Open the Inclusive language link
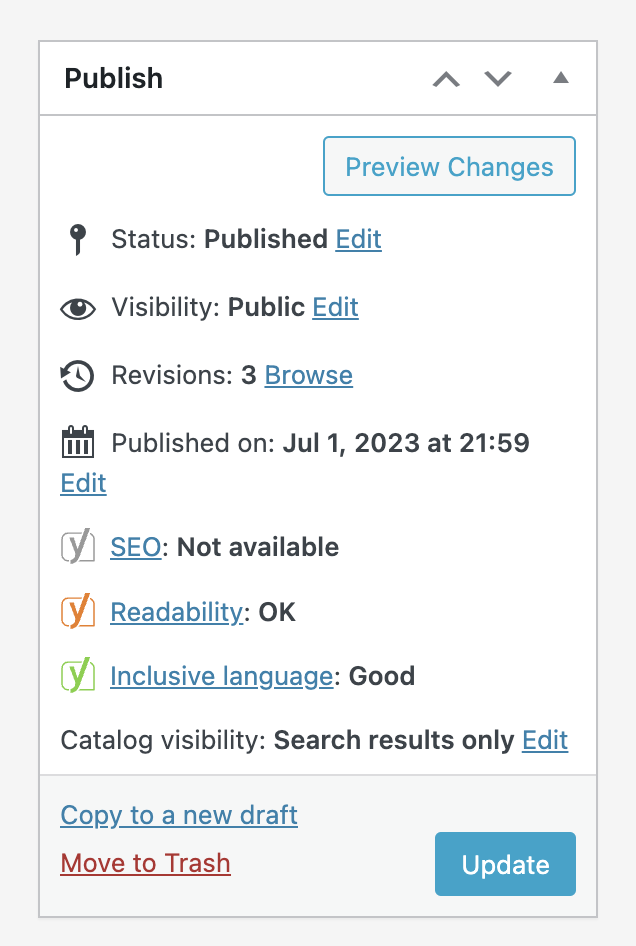636x946 pixels. (221, 676)
